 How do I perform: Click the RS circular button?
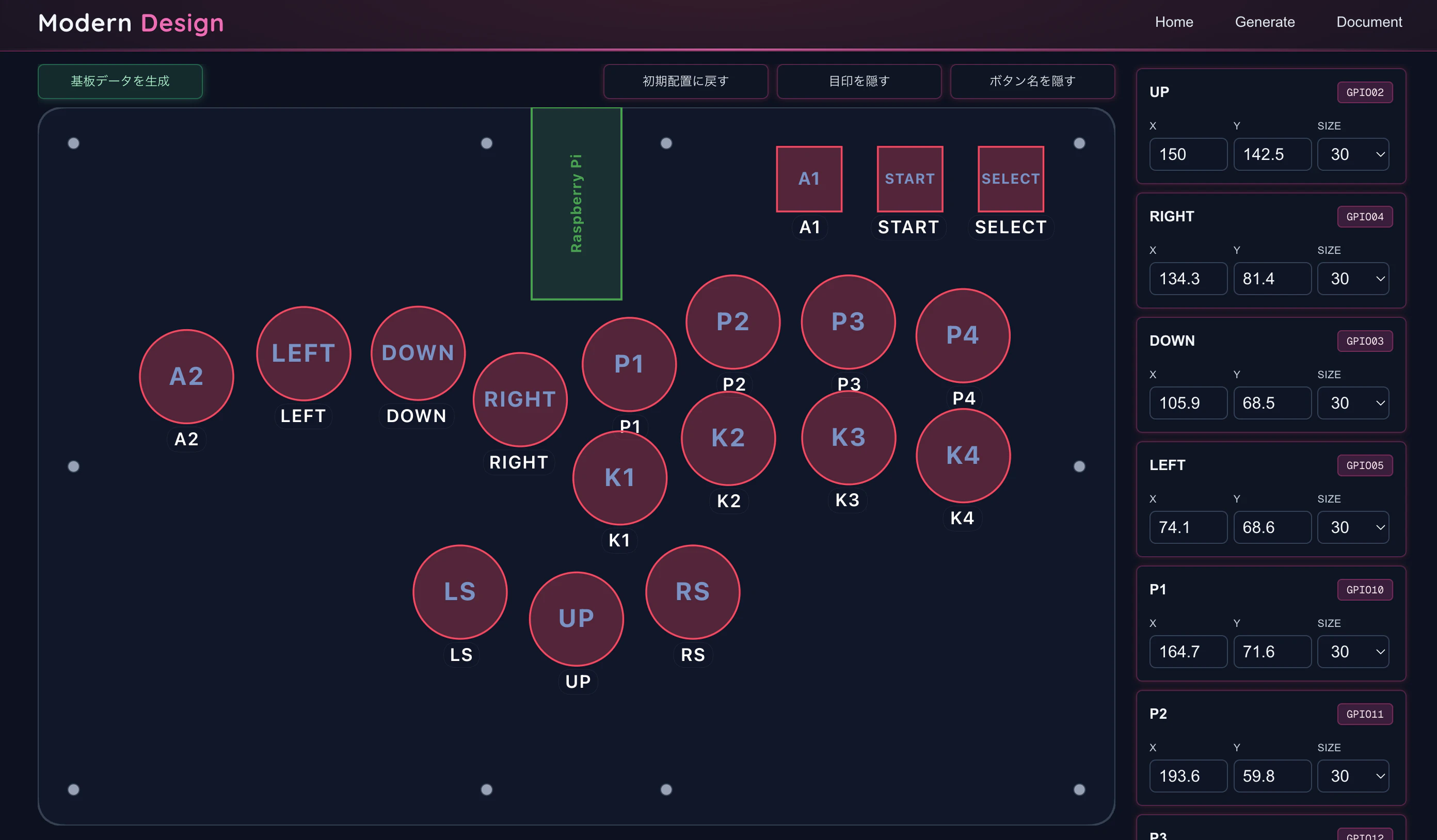pyautogui.click(x=692, y=591)
